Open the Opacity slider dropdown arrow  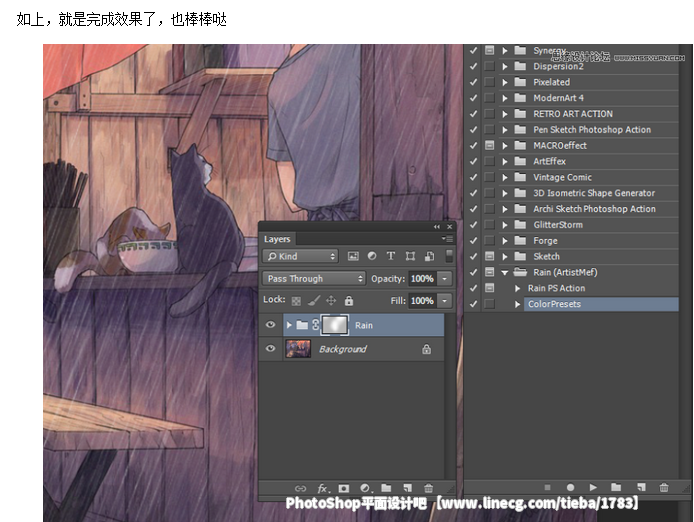coord(444,278)
